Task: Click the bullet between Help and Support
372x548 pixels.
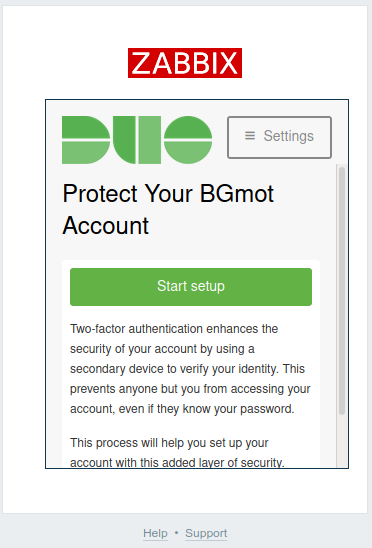Action: point(176,533)
